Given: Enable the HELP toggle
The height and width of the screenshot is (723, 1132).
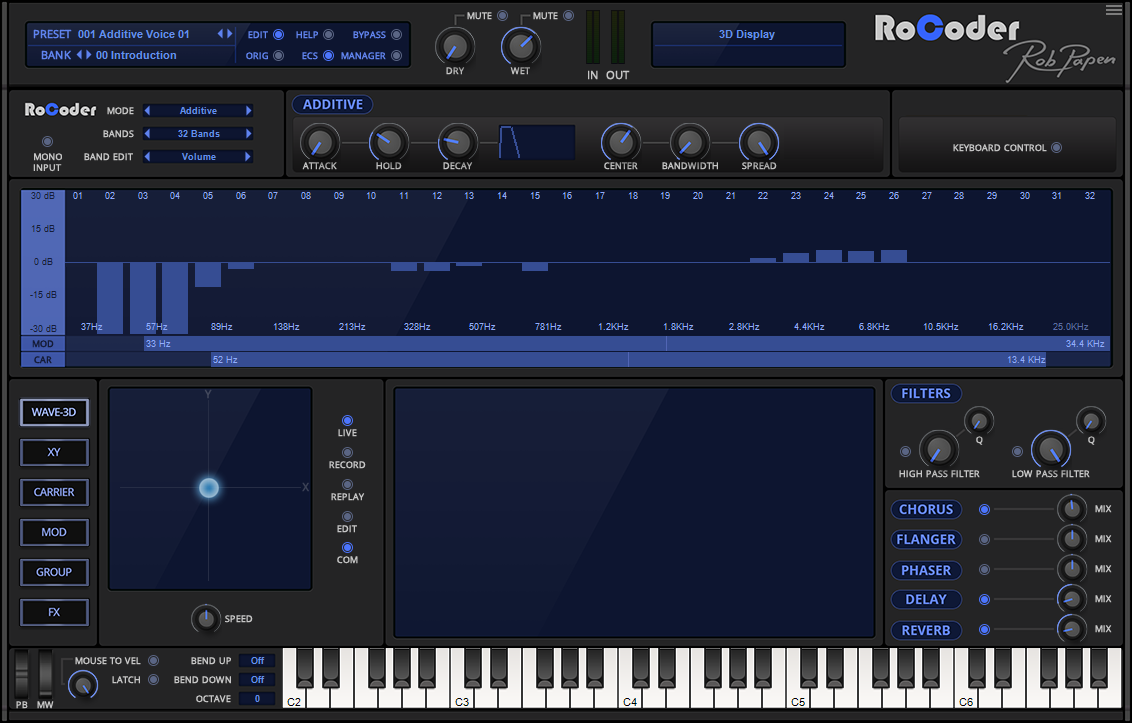Looking at the screenshot, I should click(328, 35).
